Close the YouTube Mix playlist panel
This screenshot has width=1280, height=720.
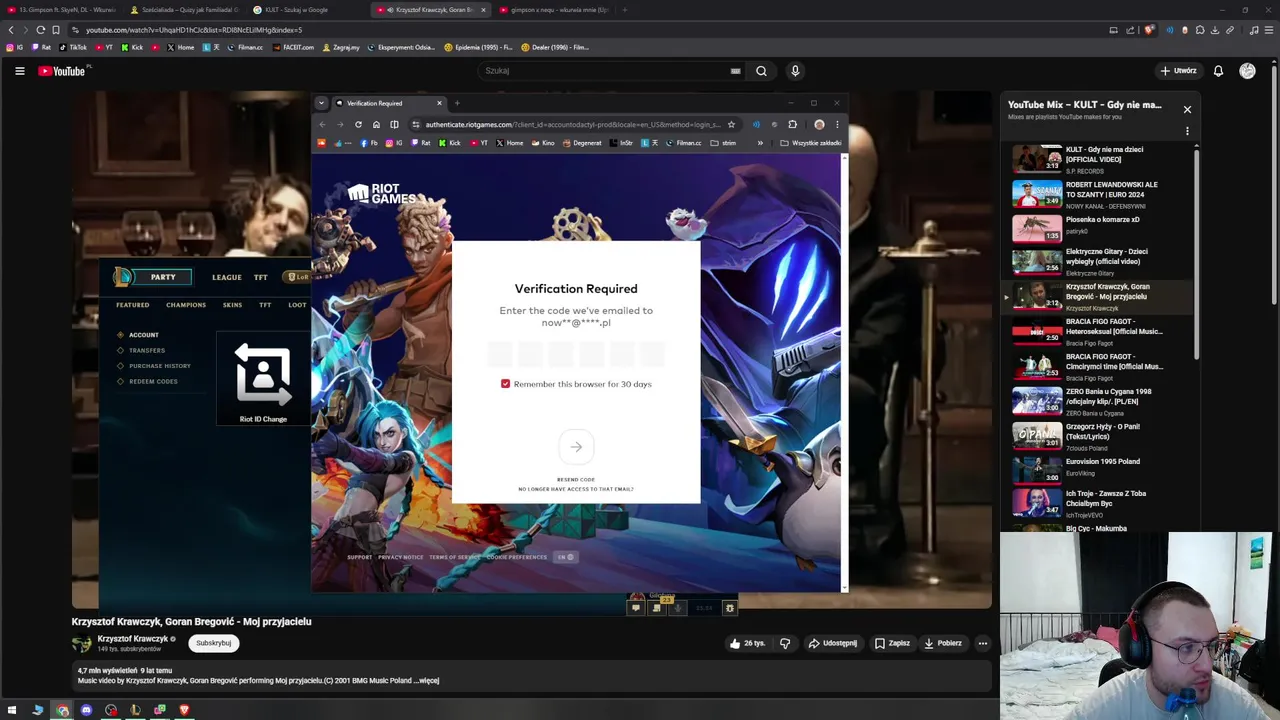pyautogui.click(x=1187, y=109)
